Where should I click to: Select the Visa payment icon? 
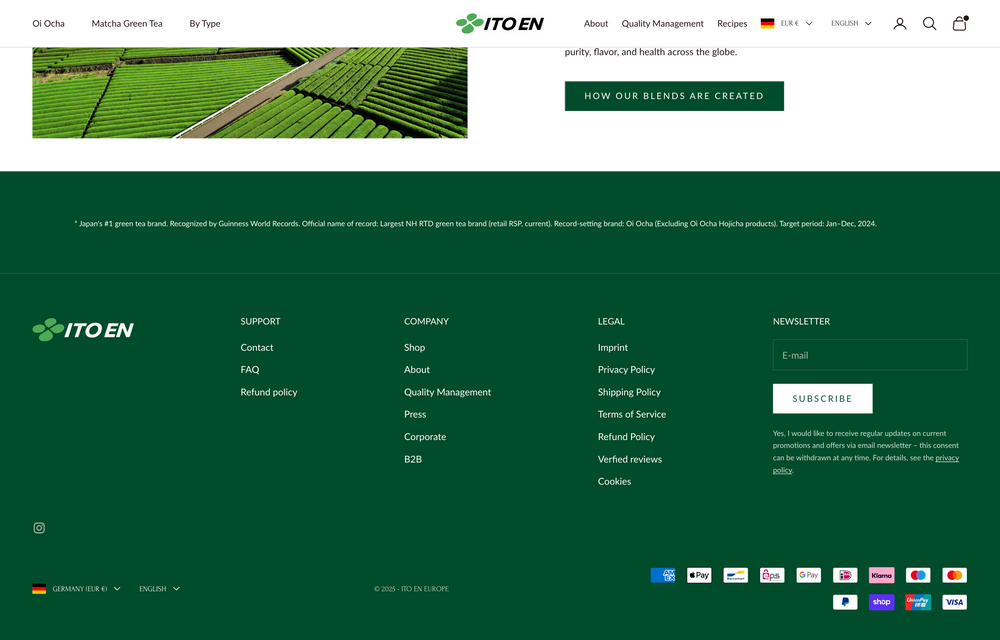pyautogui.click(x=954, y=601)
